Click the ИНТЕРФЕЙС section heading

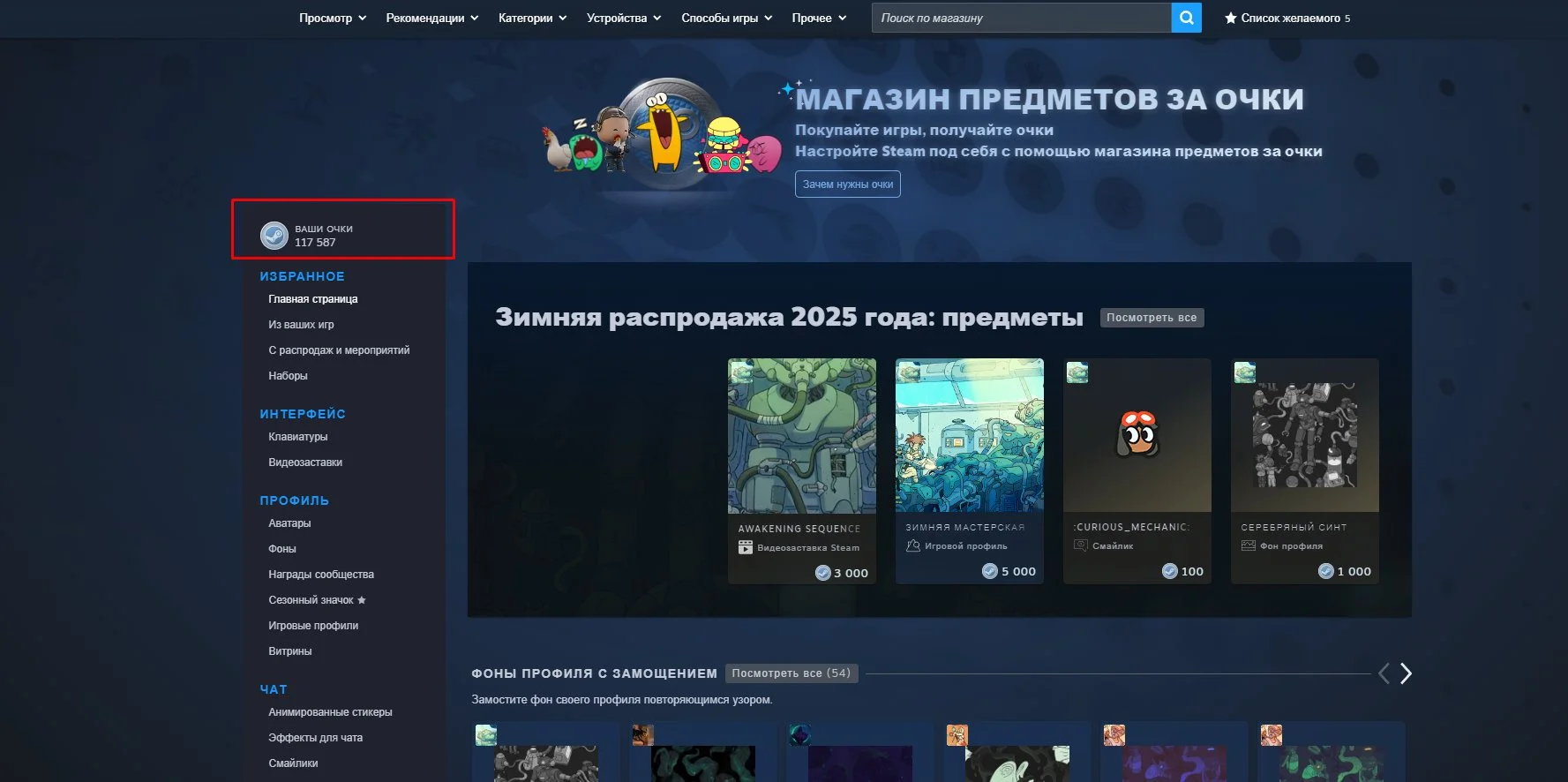(x=303, y=414)
